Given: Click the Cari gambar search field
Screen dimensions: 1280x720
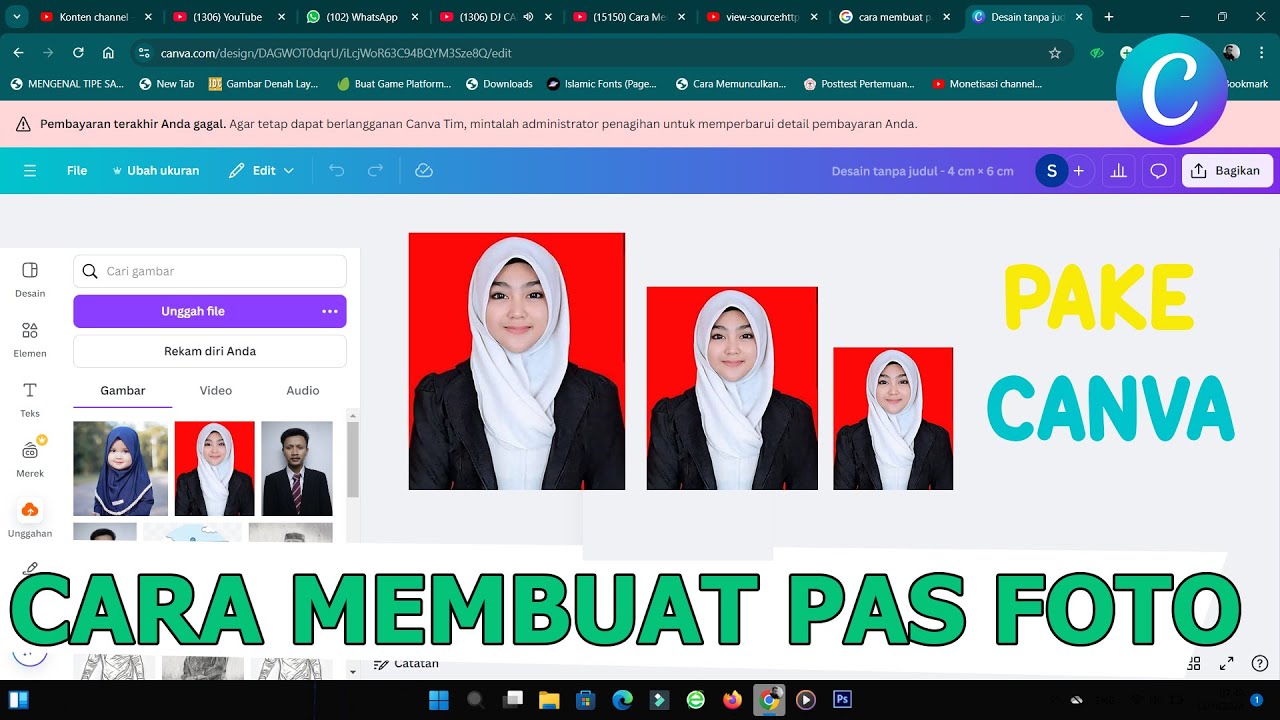Looking at the screenshot, I should (210, 271).
